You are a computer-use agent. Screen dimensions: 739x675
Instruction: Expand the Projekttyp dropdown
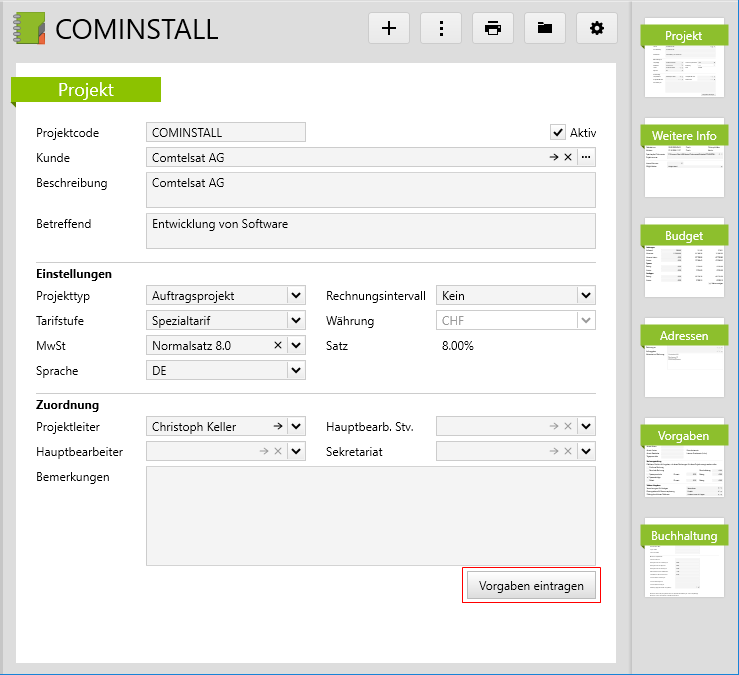[x=295, y=295]
